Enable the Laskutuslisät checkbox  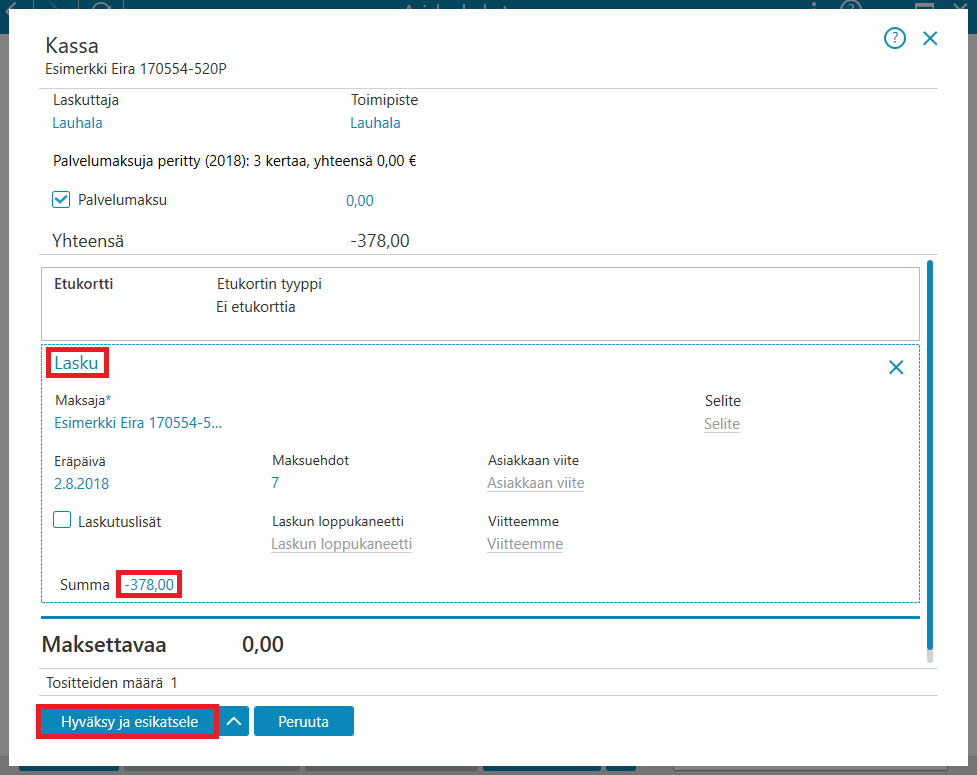[62, 520]
